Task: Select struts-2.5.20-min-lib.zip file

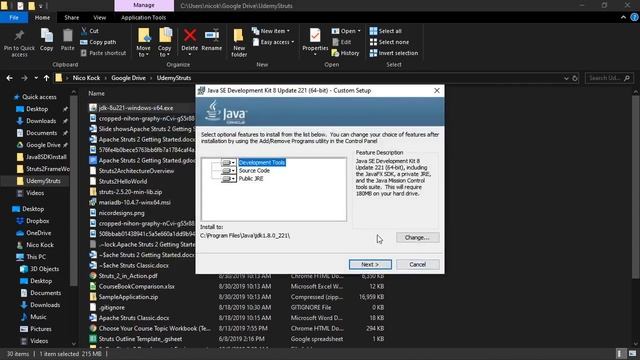Action: [x=130, y=192]
